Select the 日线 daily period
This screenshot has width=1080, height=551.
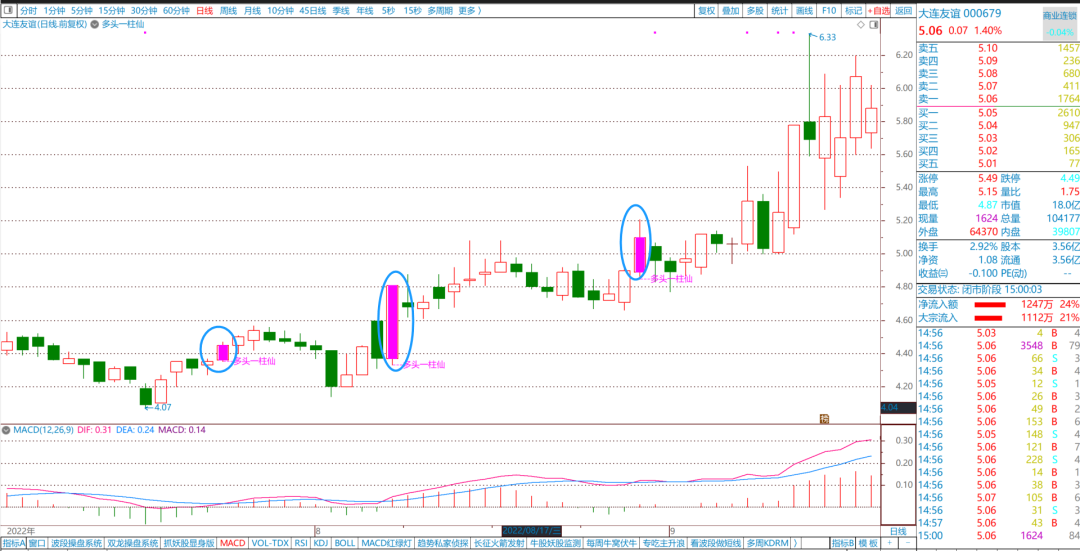pos(205,10)
